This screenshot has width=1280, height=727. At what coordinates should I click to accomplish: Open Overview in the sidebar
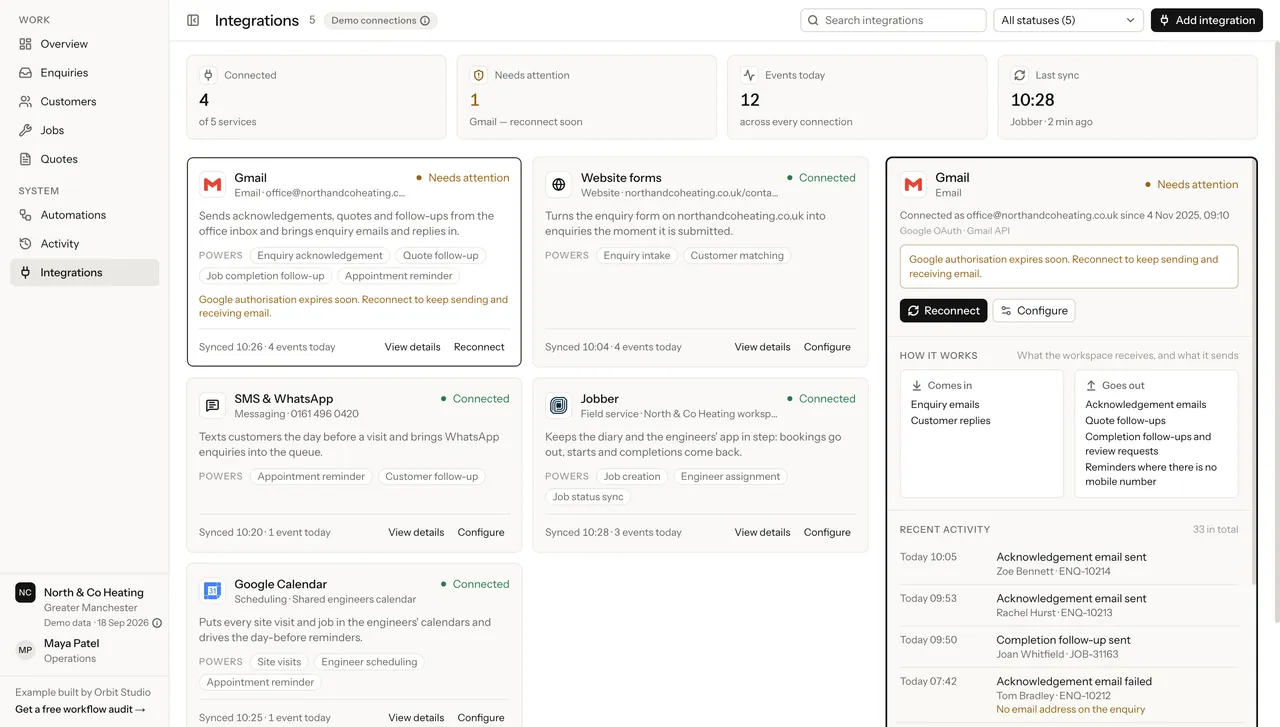click(x=84, y=44)
